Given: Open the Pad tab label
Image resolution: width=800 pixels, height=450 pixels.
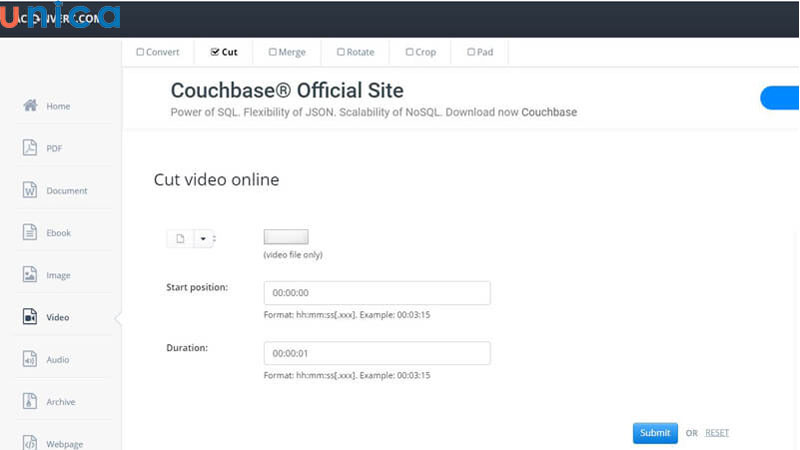Looking at the screenshot, I should pyautogui.click(x=485, y=52).
